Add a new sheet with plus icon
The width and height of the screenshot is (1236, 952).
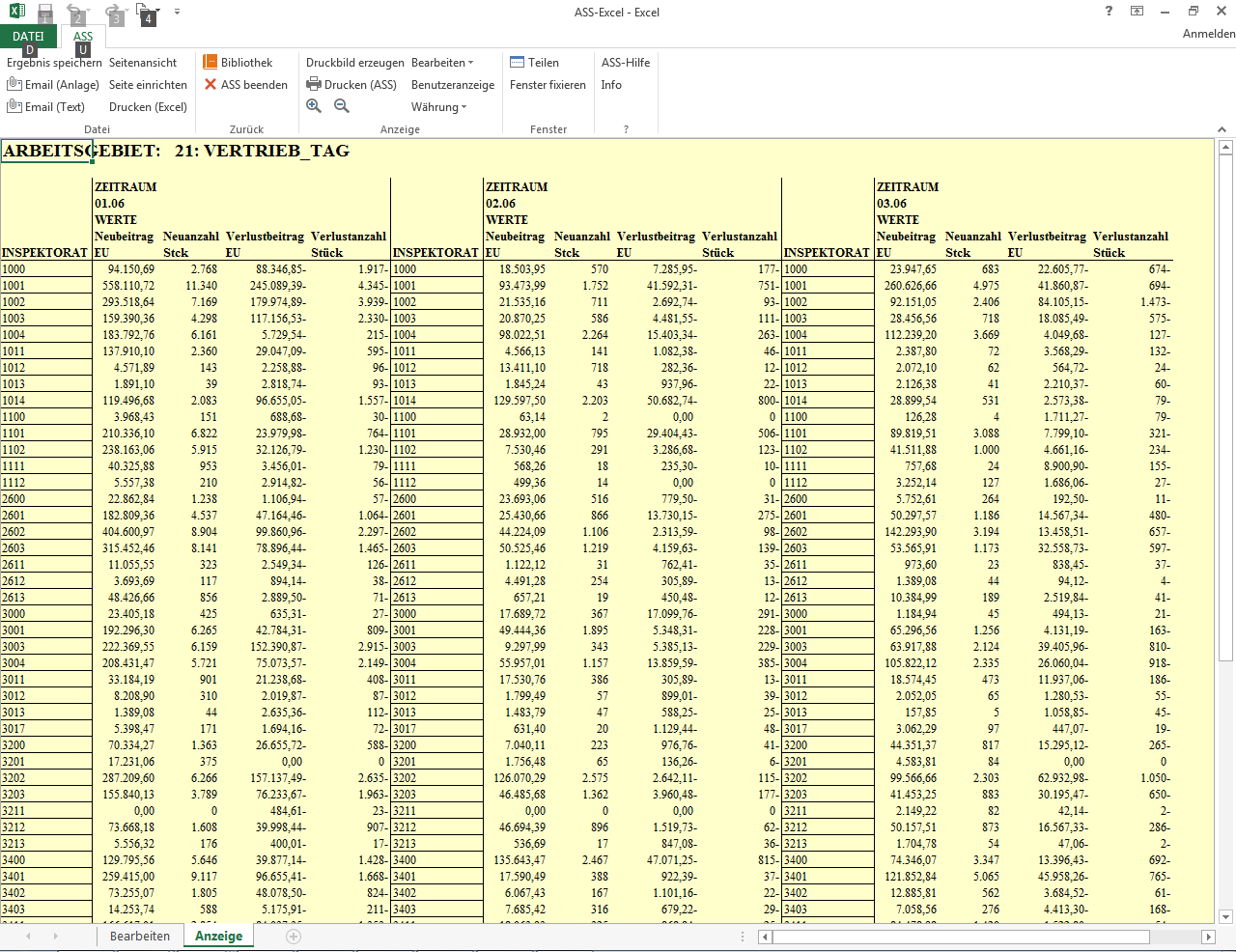coord(294,937)
